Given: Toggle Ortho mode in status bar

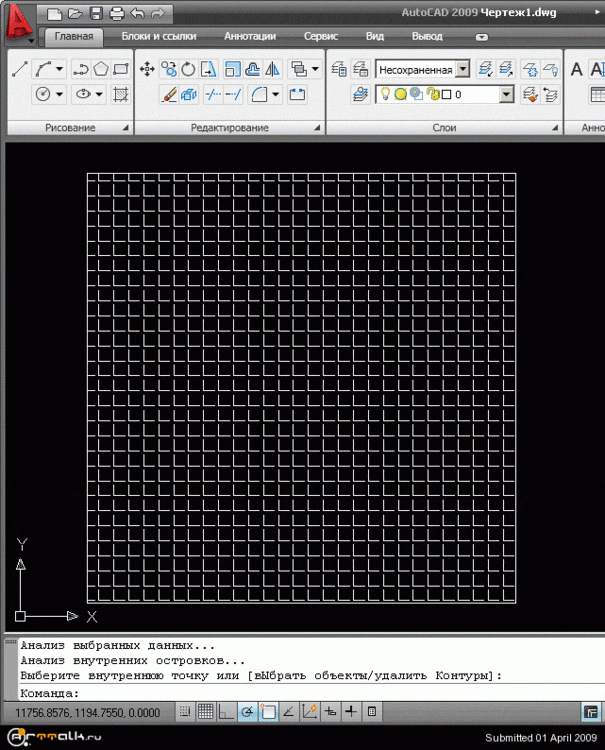Looking at the screenshot, I should point(226,712).
